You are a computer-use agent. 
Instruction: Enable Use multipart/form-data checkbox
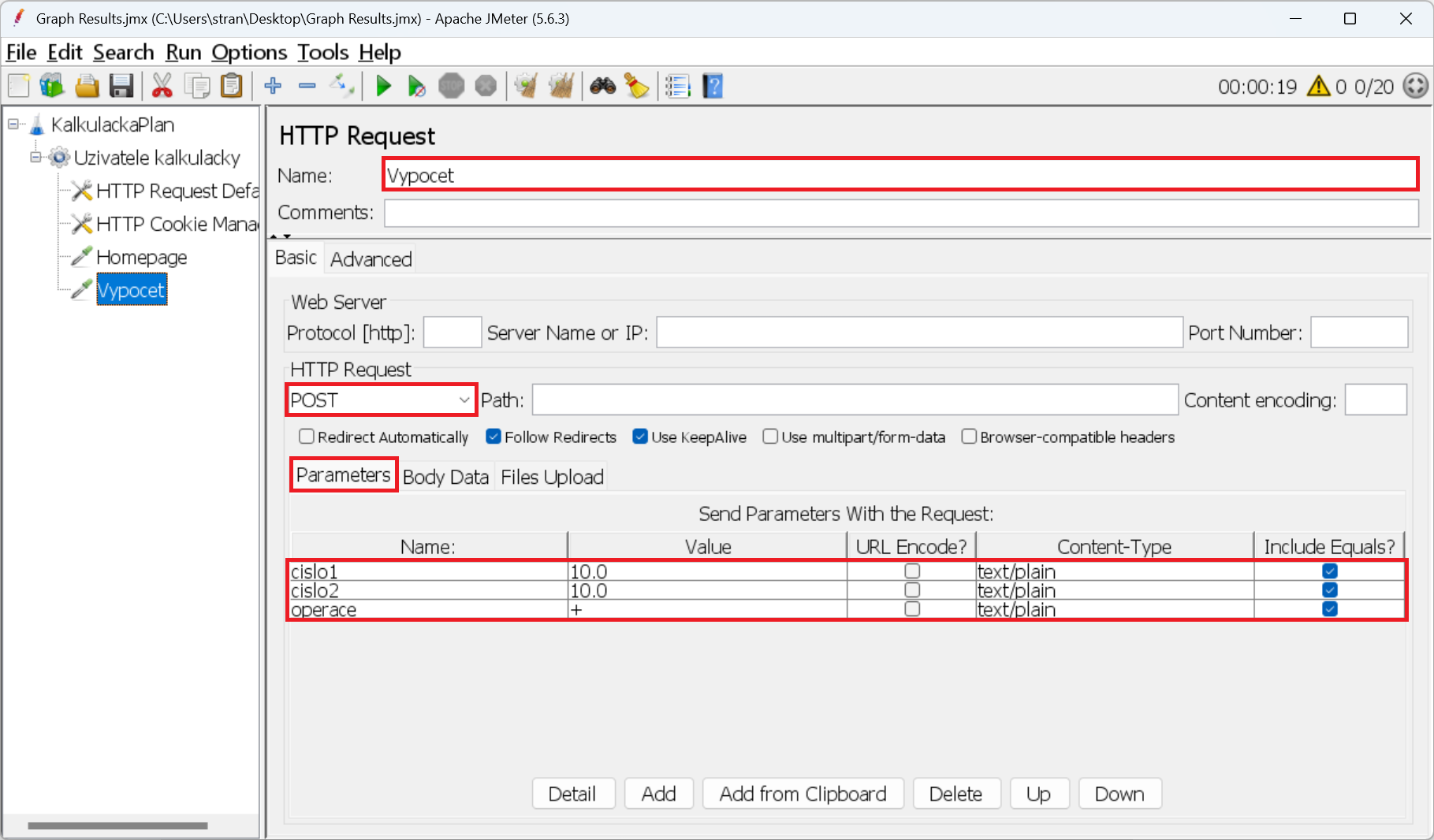[770, 437]
